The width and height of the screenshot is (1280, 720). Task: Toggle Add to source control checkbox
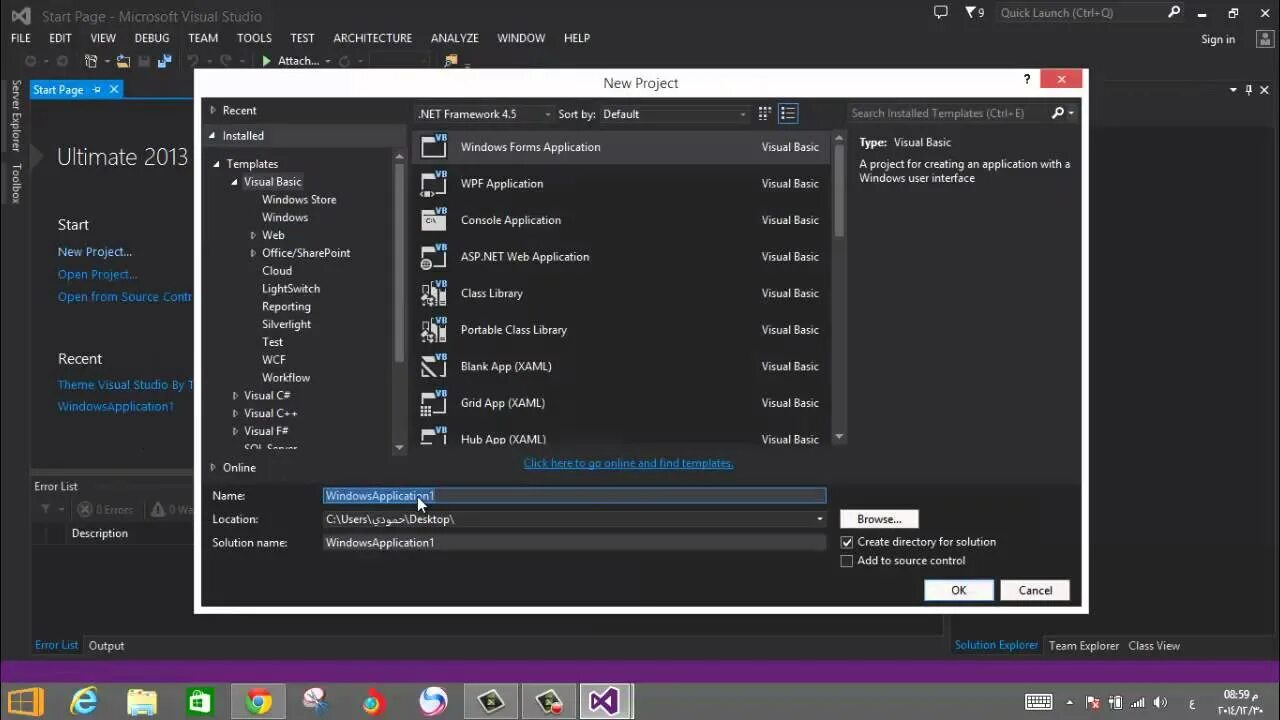pyautogui.click(x=847, y=561)
